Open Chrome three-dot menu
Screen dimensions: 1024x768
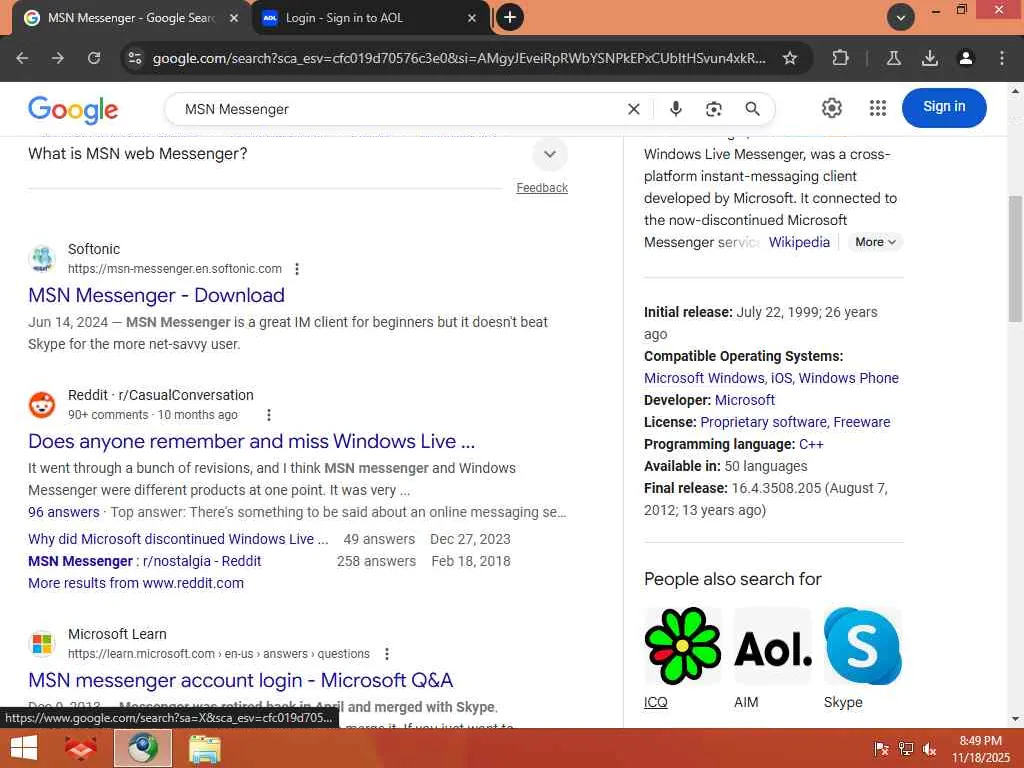click(1002, 58)
